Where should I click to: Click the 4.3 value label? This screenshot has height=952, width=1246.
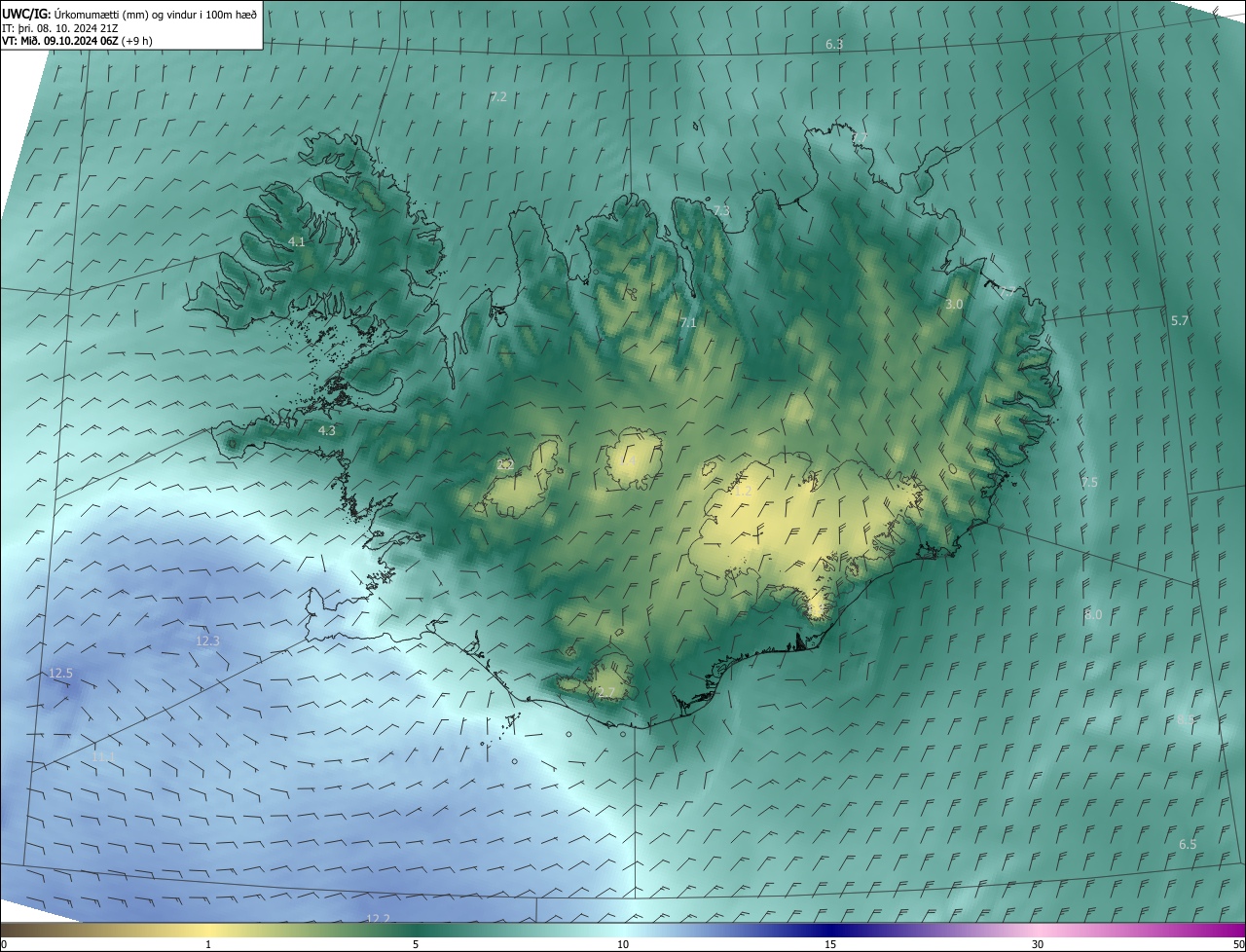click(327, 430)
